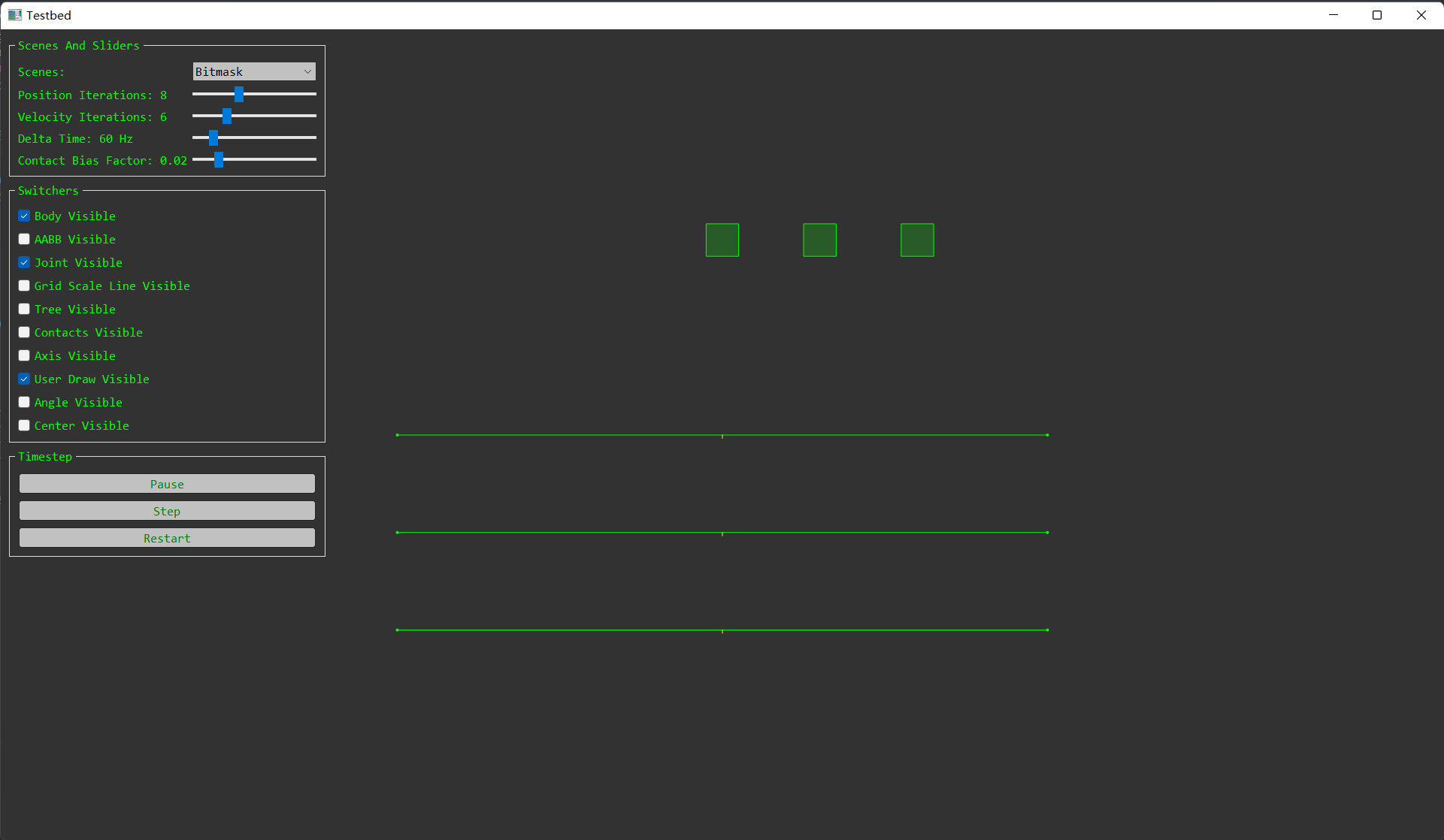1444x840 pixels.
Task: Click the Restart simulation button
Action: (167, 538)
